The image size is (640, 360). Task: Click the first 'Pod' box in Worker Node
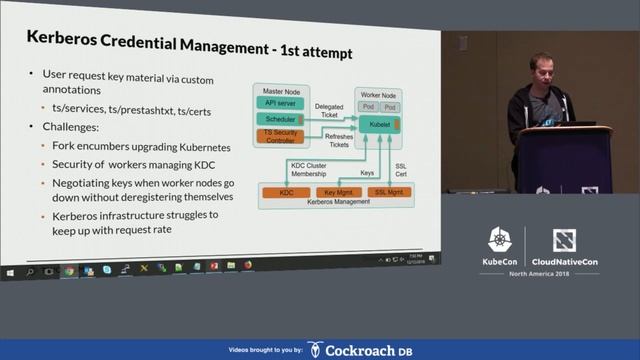tap(368, 107)
